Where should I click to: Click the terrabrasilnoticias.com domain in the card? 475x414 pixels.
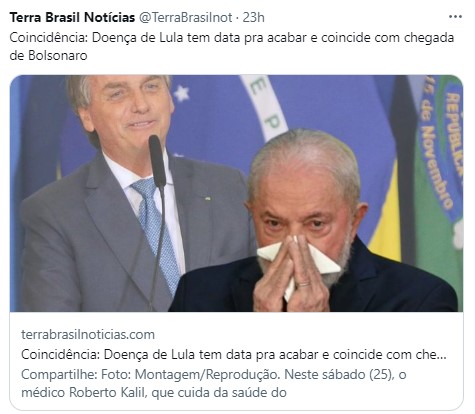(x=88, y=334)
